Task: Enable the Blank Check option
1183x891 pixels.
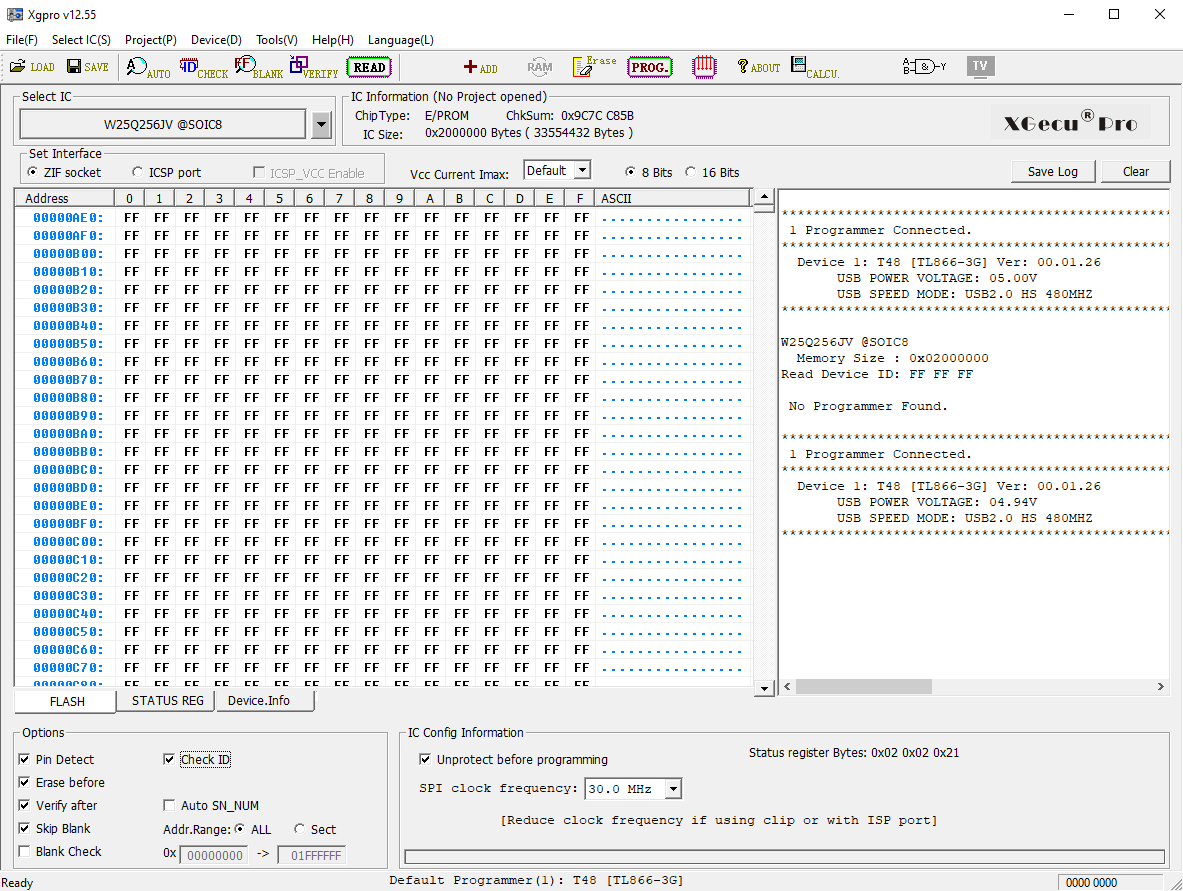Action: point(25,852)
